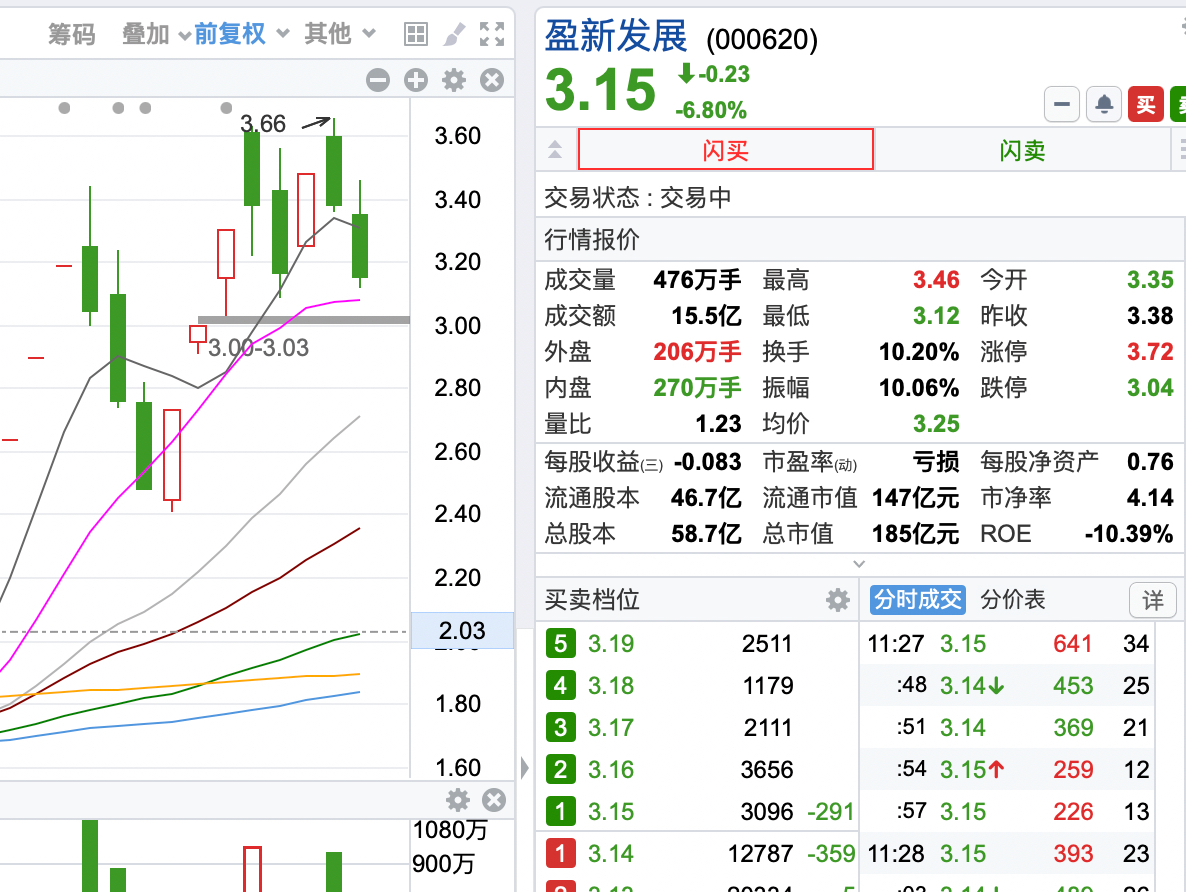Click stock code (000620)
The width and height of the screenshot is (1186, 892).
coord(762,39)
